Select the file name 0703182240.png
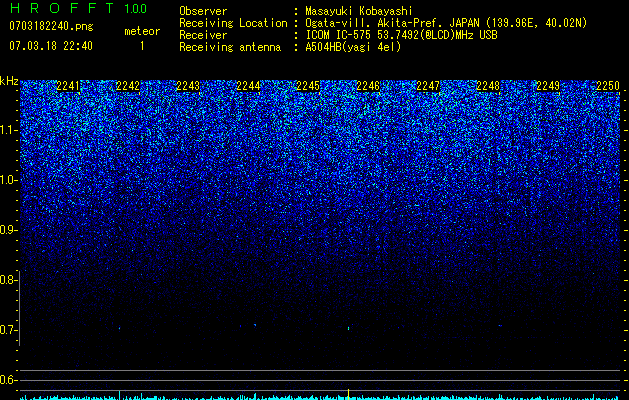629x400 pixels. pos(51,26)
